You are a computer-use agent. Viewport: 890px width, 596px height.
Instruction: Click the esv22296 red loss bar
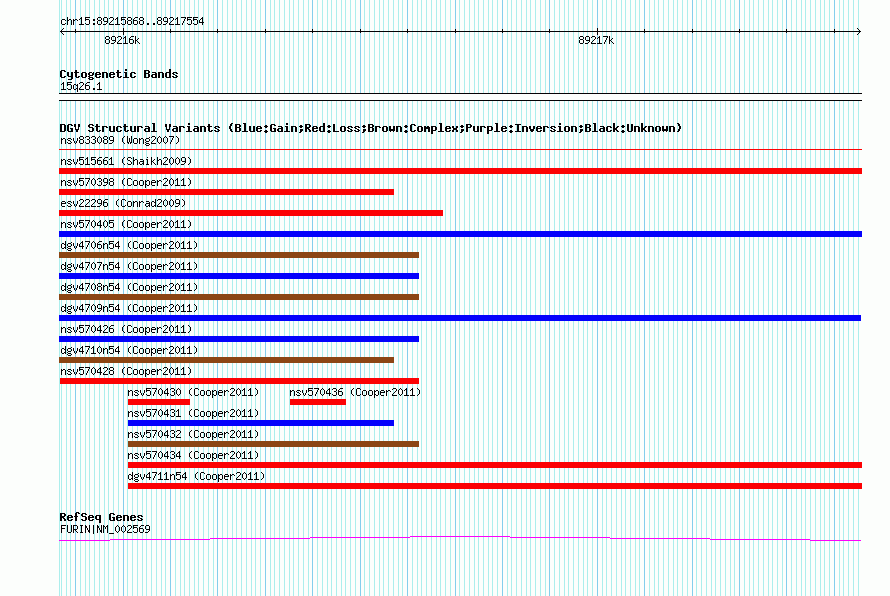(x=251, y=213)
